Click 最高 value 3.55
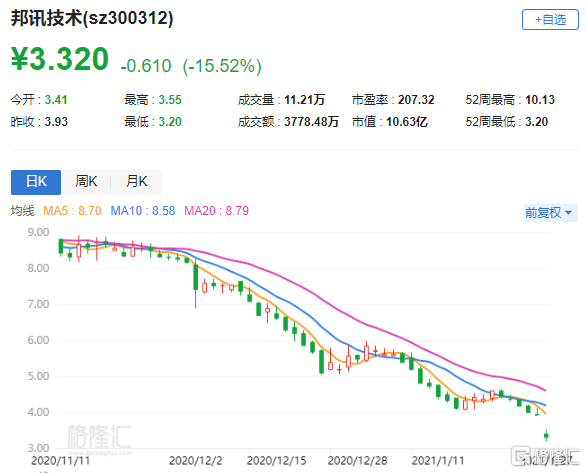586x473 pixels. [x=170, y=100]
